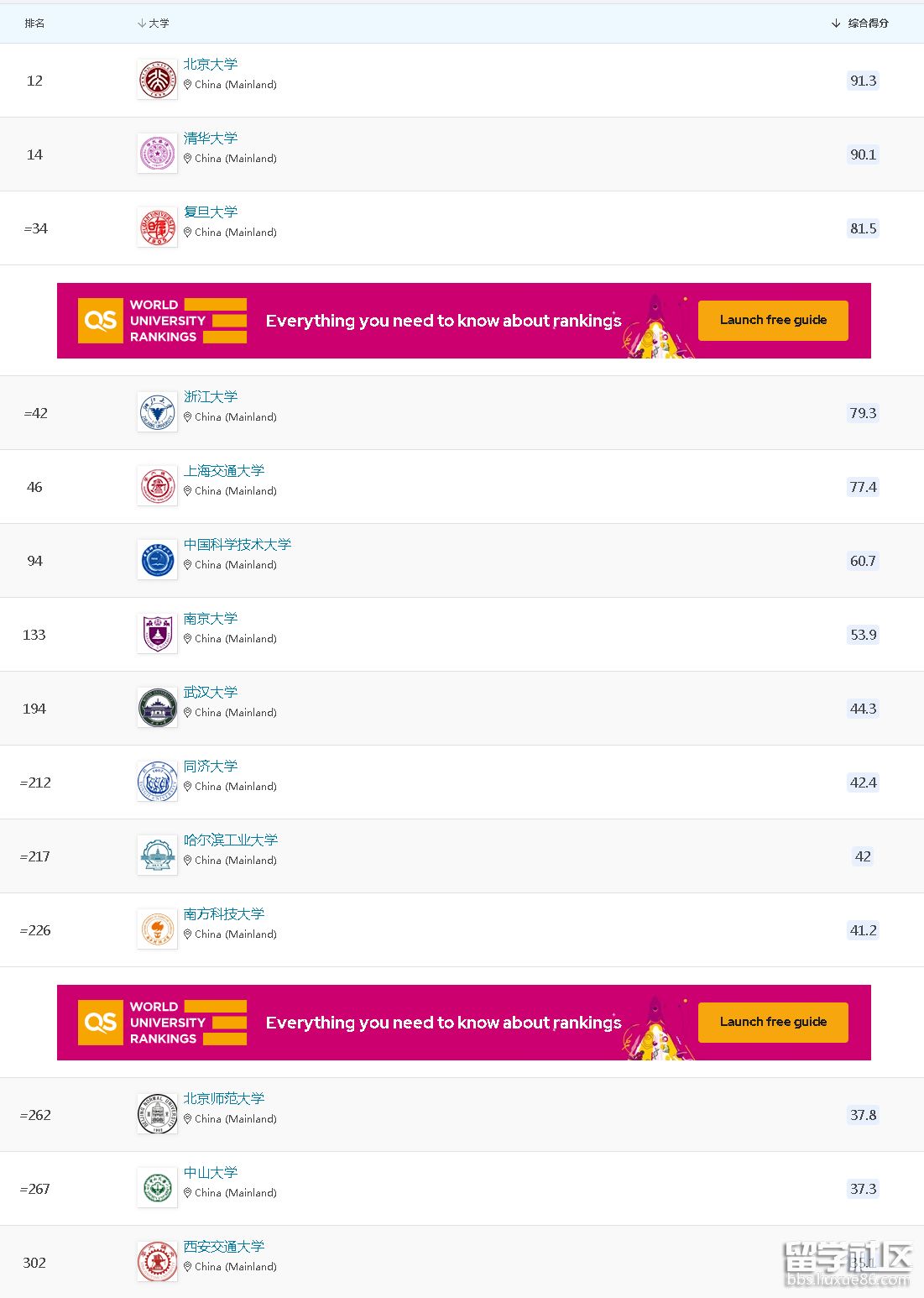Click the Peking University logo
The height and width of the screenshot is (1298, 924).
157,80
